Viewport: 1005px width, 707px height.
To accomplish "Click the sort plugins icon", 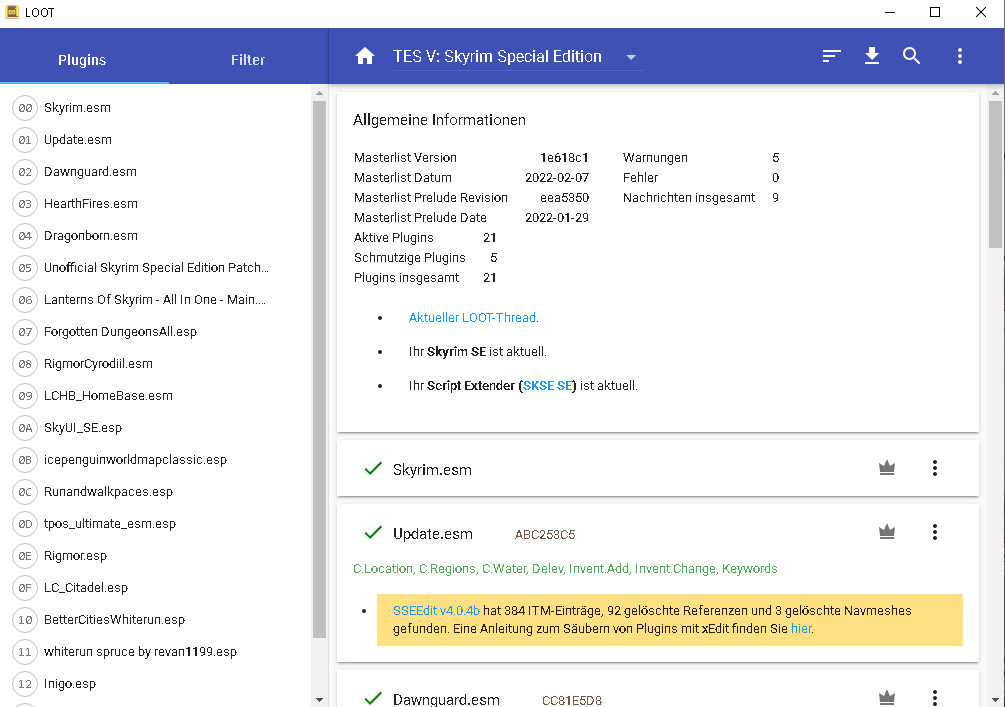I will click(x=831, y=57).
